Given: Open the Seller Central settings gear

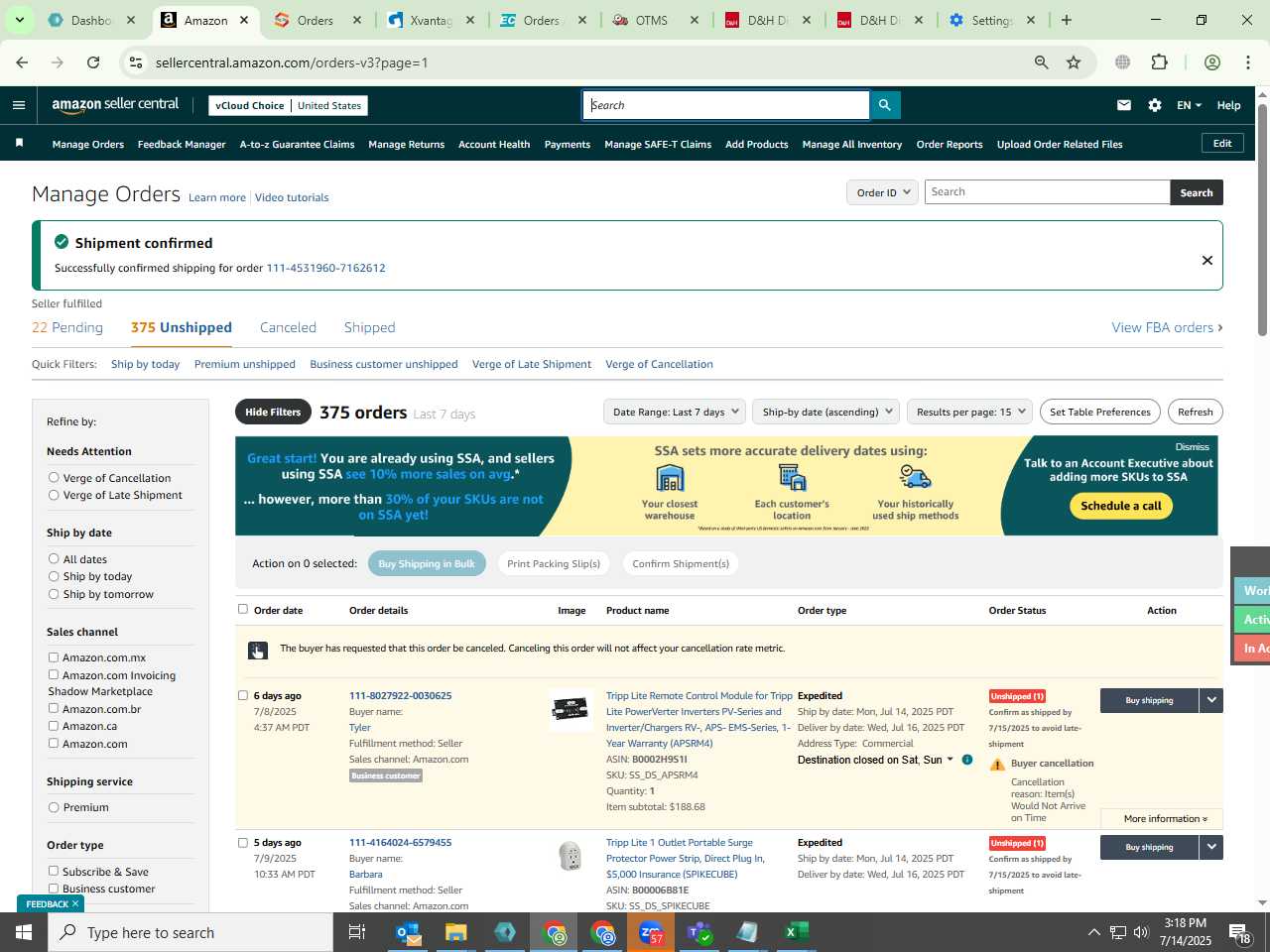Looking at the screenshot, I should pyautogui.click(x=1155, y=105).
